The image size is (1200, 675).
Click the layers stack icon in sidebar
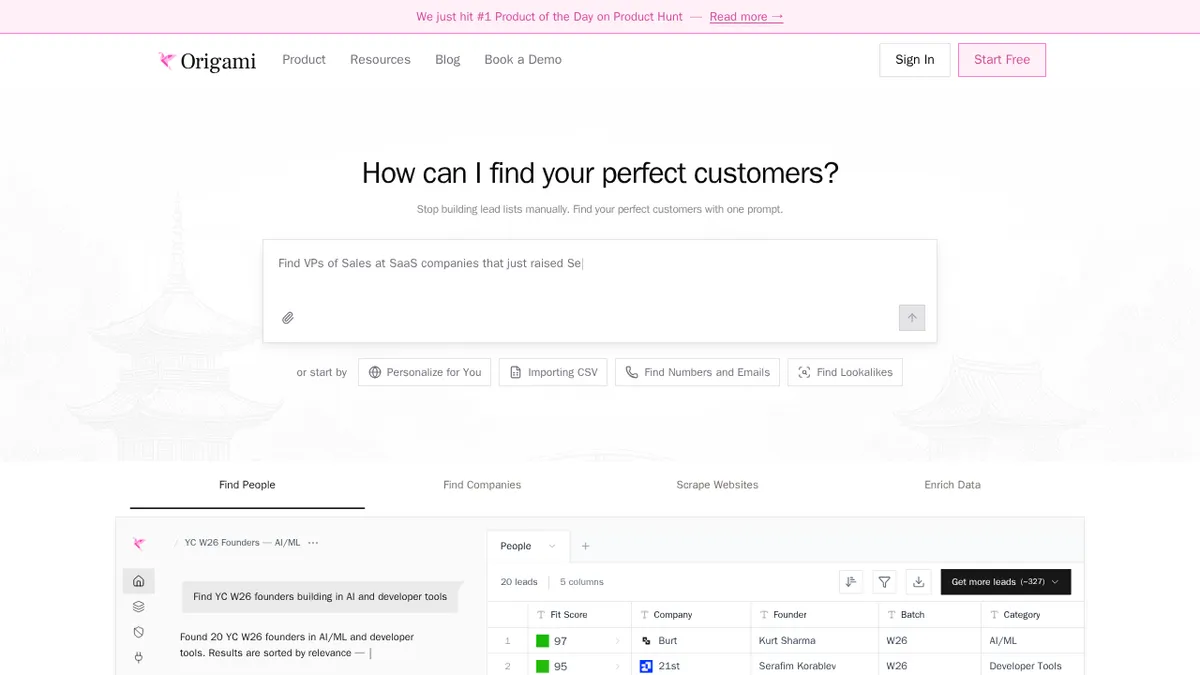[139, 606]
